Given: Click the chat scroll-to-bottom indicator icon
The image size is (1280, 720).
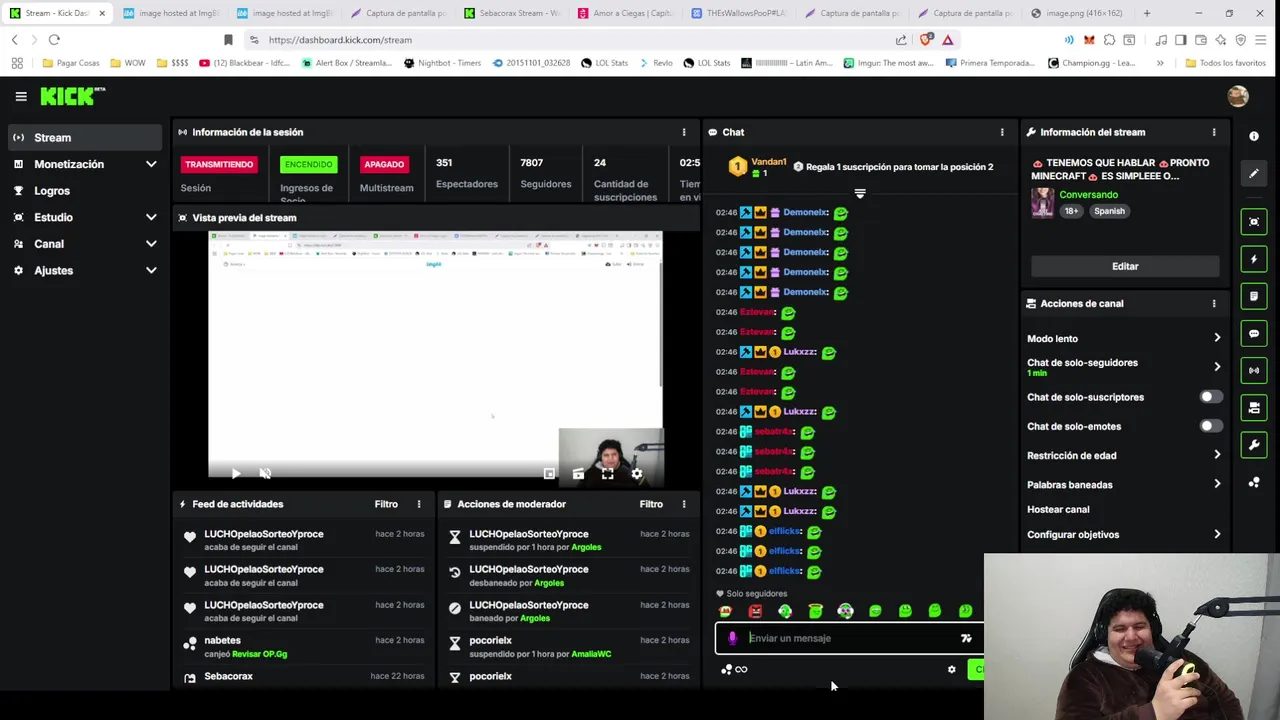Looking at the screenshot, I should tap(860, 193).
